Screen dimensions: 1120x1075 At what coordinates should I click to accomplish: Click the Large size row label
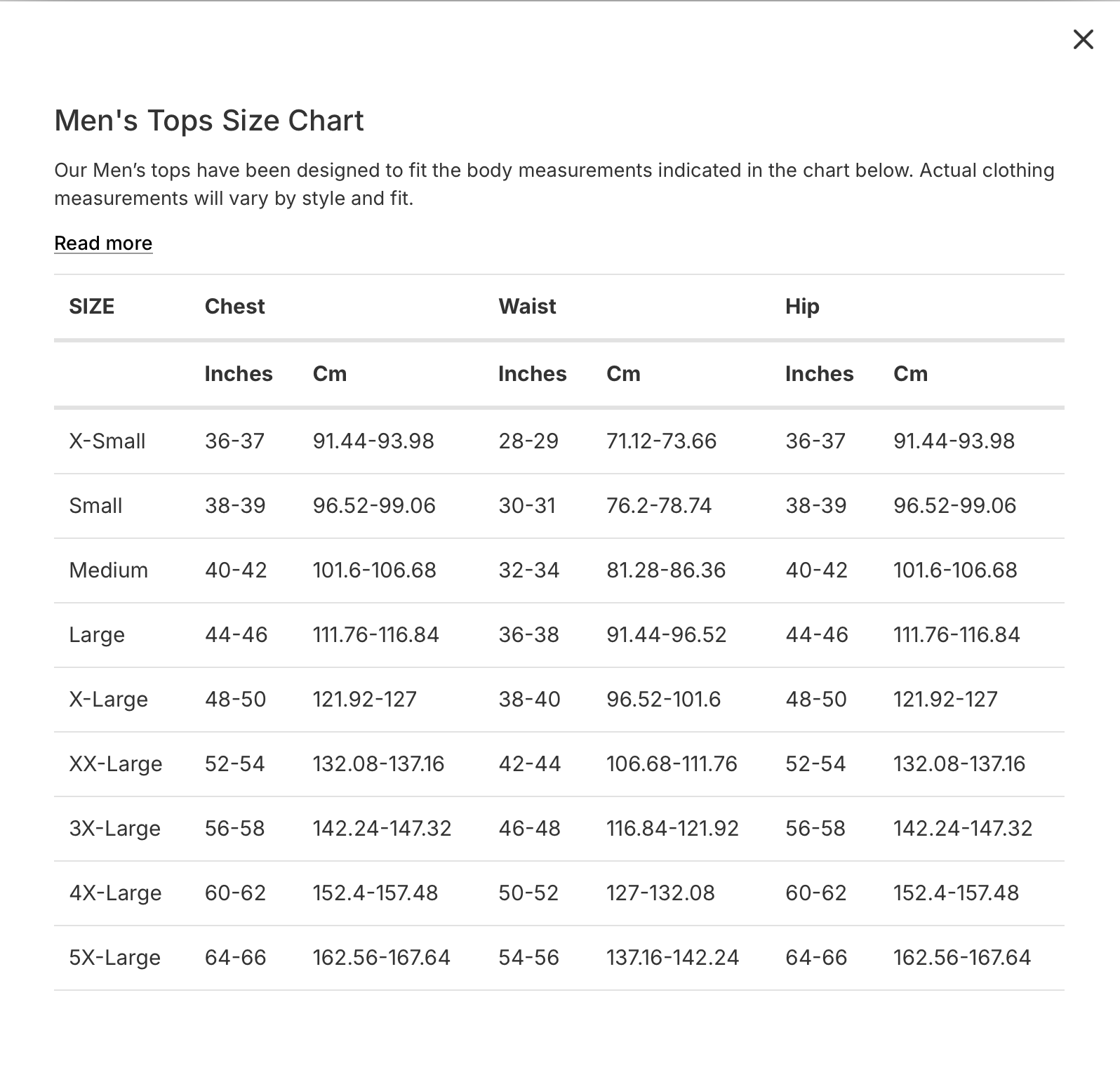pyautogui.click(x=97, y=635)
